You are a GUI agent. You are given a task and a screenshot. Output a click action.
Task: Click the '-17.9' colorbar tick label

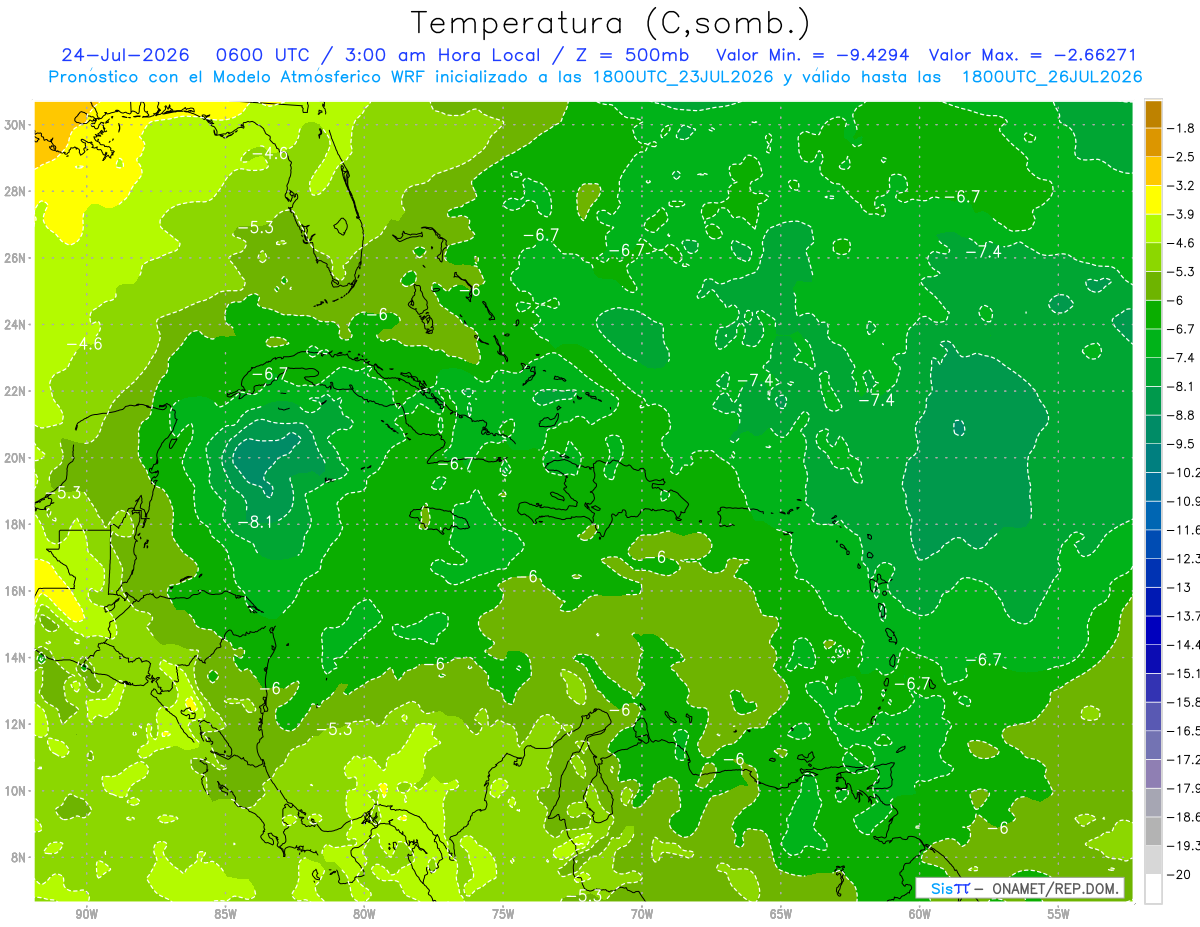click(1186, 787)
